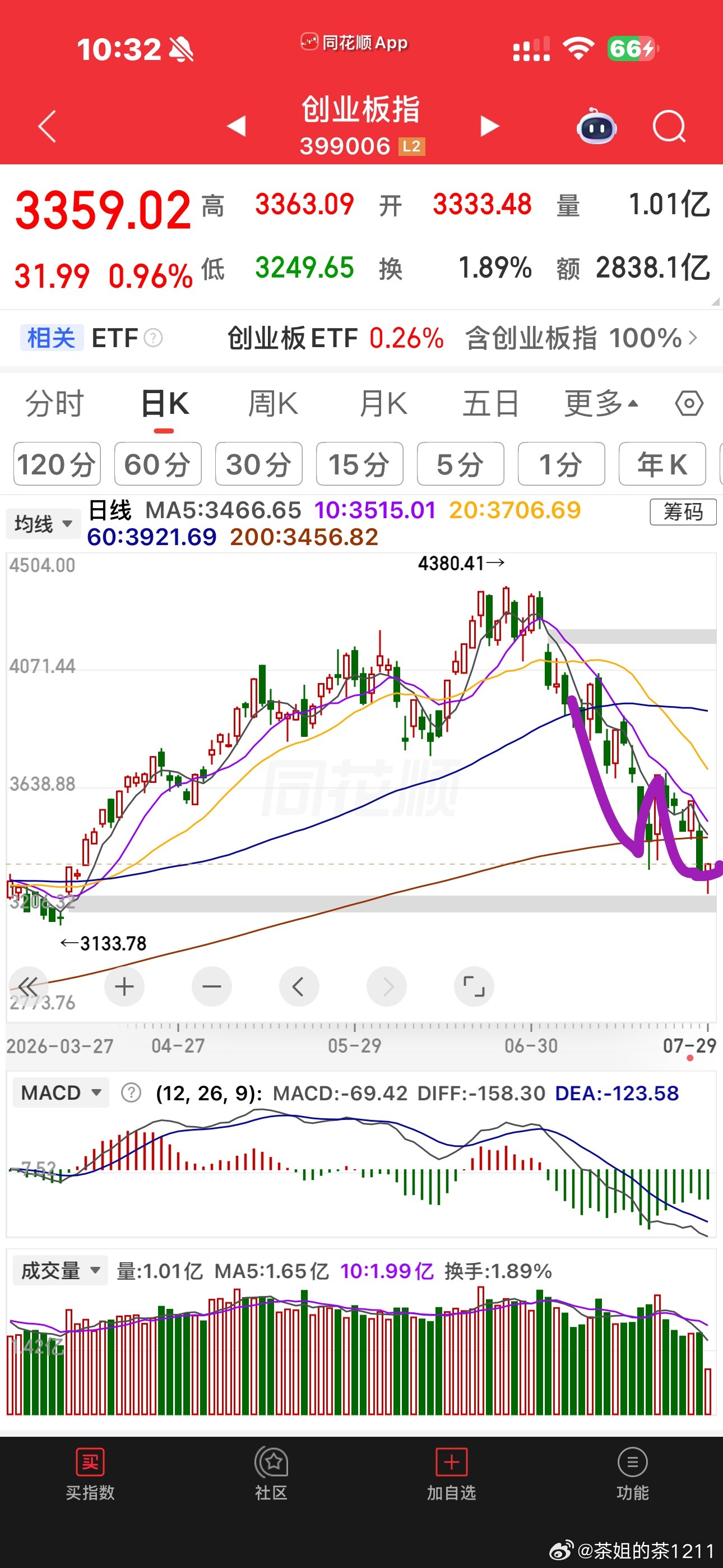Zoom out chart with minus button
Viewport: 723px width, 1568px height.
pyautogui.click(x=211, y=986)
